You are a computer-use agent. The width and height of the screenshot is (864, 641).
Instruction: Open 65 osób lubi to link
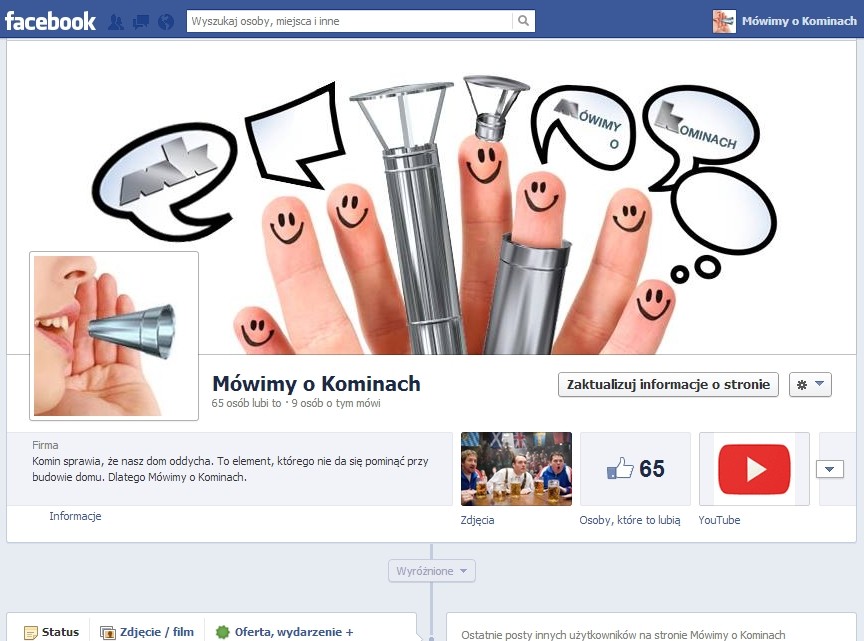[246, 403]
